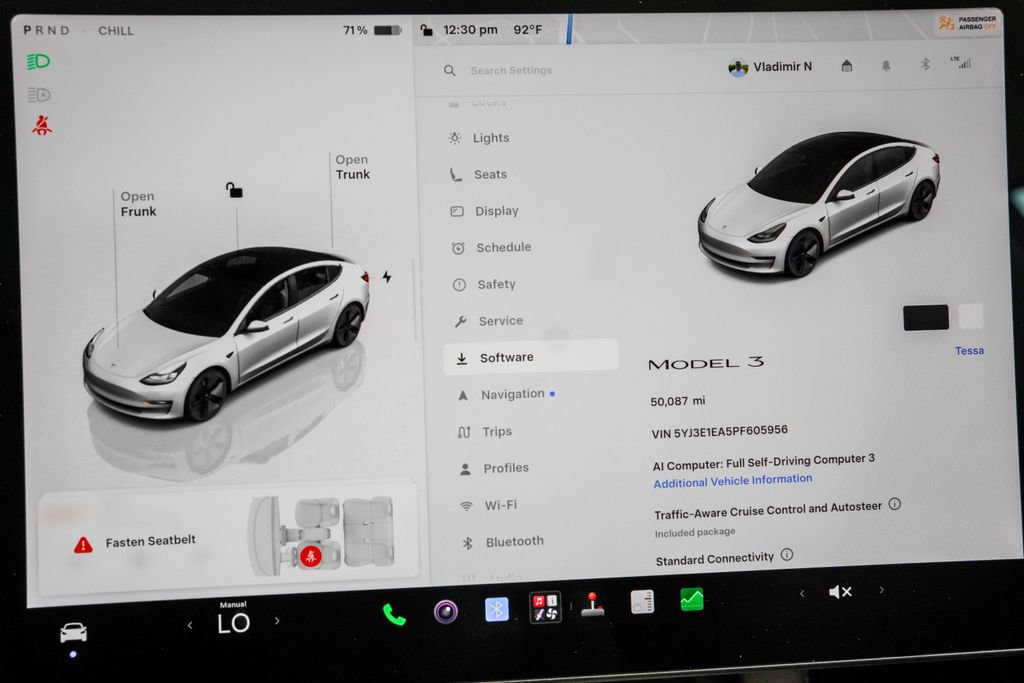
Task: Open Additional Vehicle Information link
Action: pyautogui.click(x=733, y=481)
